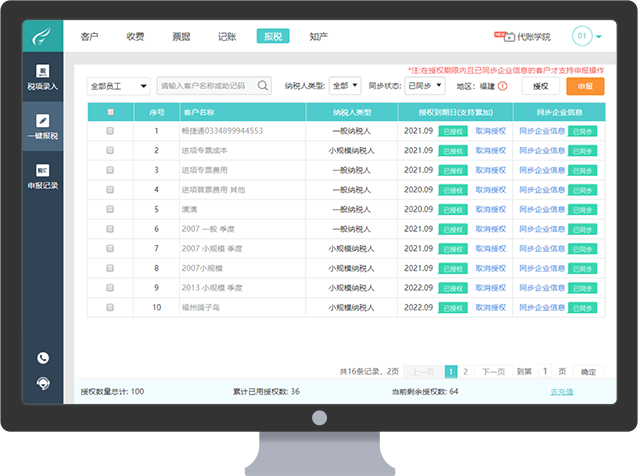Check the row 1 checkbox
This screenshot has width=638, height=476.
[110, 131]
